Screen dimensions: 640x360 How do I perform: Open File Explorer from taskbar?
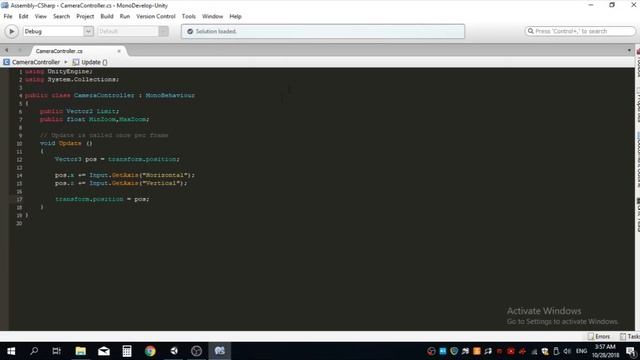80,351
